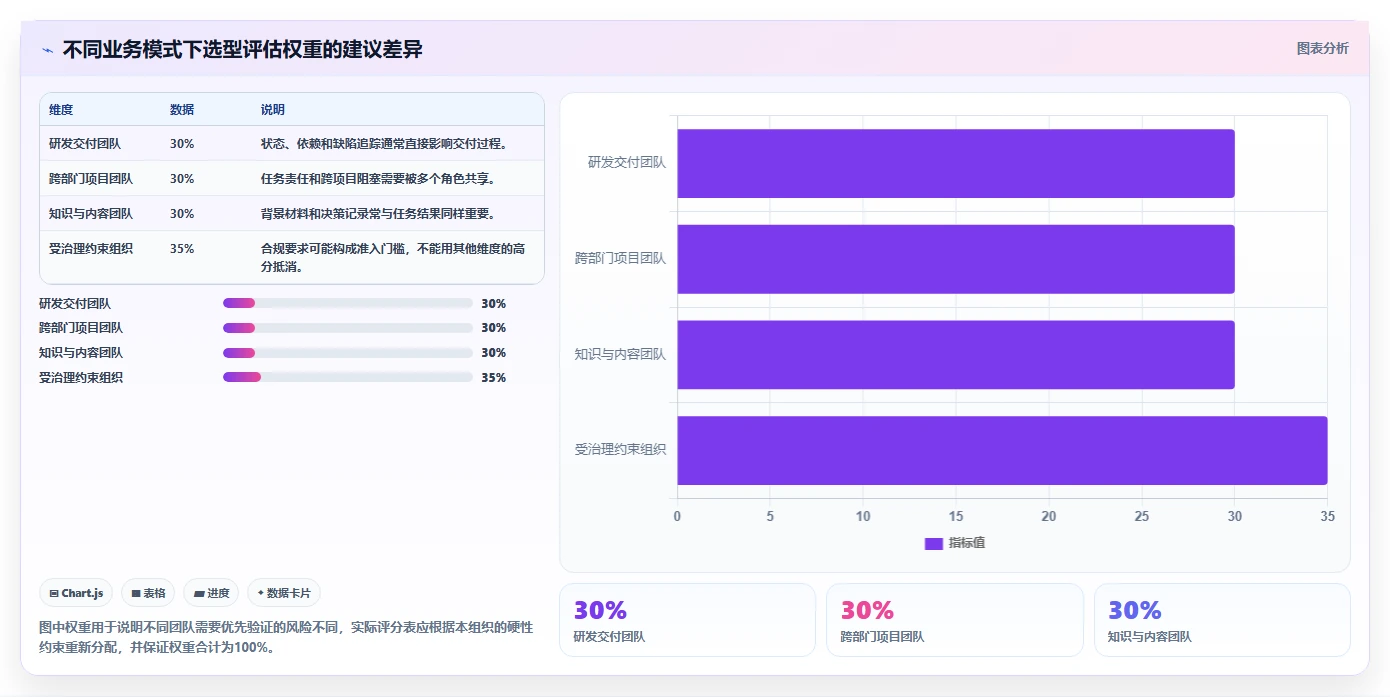Select the 表格 tag chip
Viewport: 1390px width, 697px height.
pos(148,593)
